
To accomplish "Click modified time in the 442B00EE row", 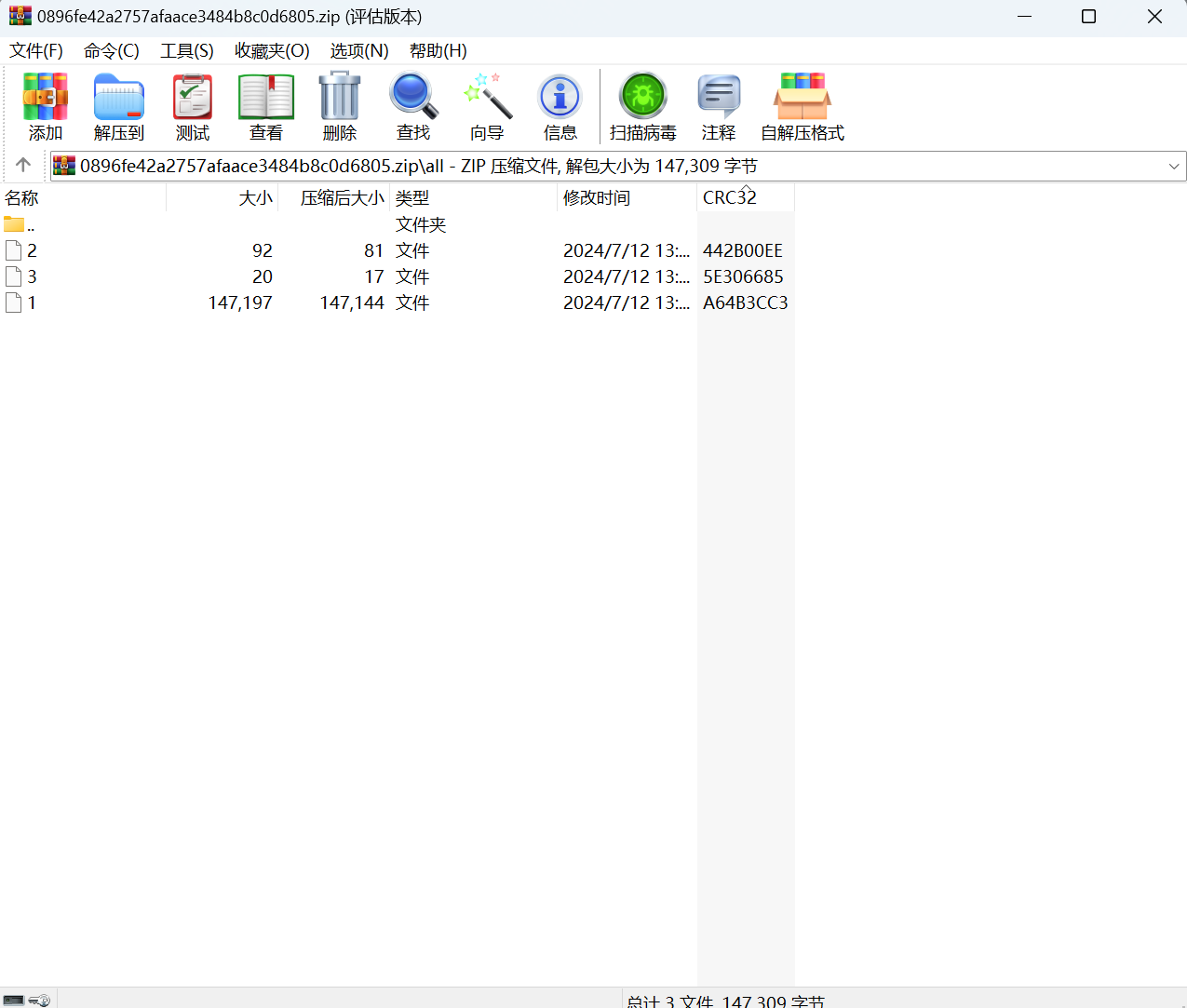I will pos(627,250).
